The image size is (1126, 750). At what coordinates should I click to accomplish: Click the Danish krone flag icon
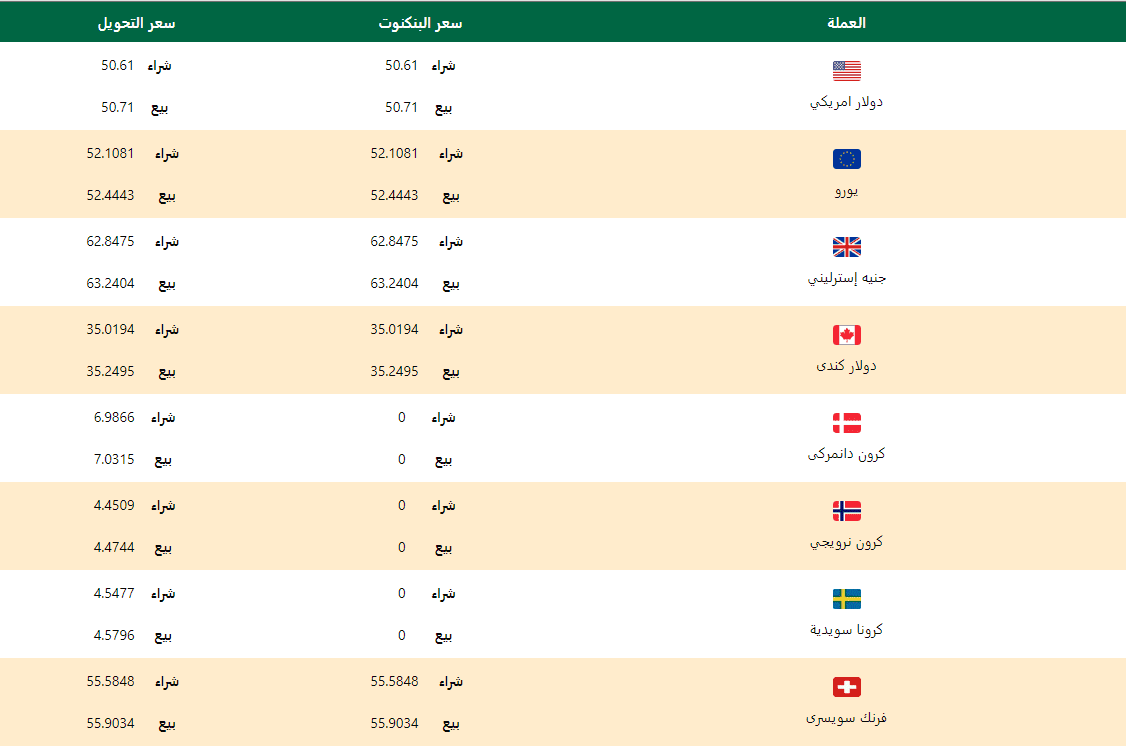[846, 423]
